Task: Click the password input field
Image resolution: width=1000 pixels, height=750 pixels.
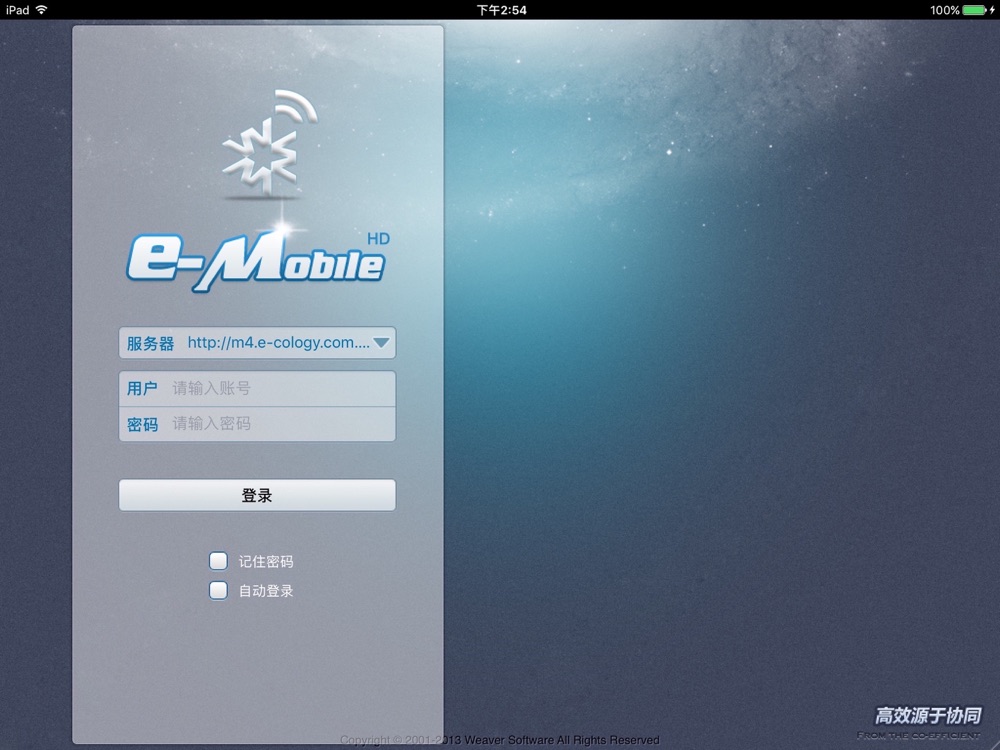Action: click(x=257, y=424)
